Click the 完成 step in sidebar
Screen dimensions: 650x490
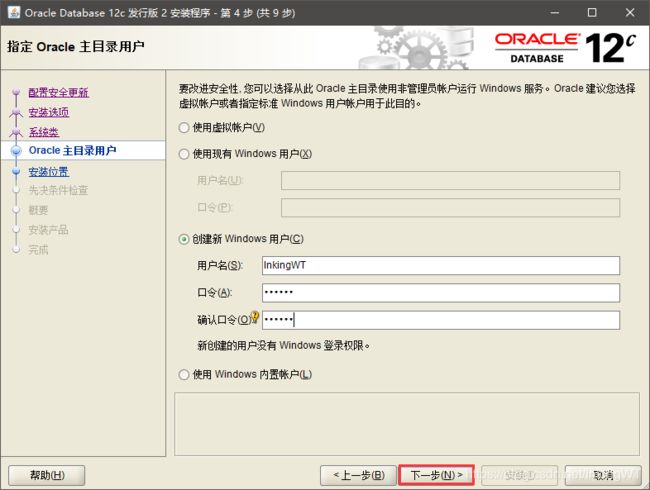[x=38, y=250]
